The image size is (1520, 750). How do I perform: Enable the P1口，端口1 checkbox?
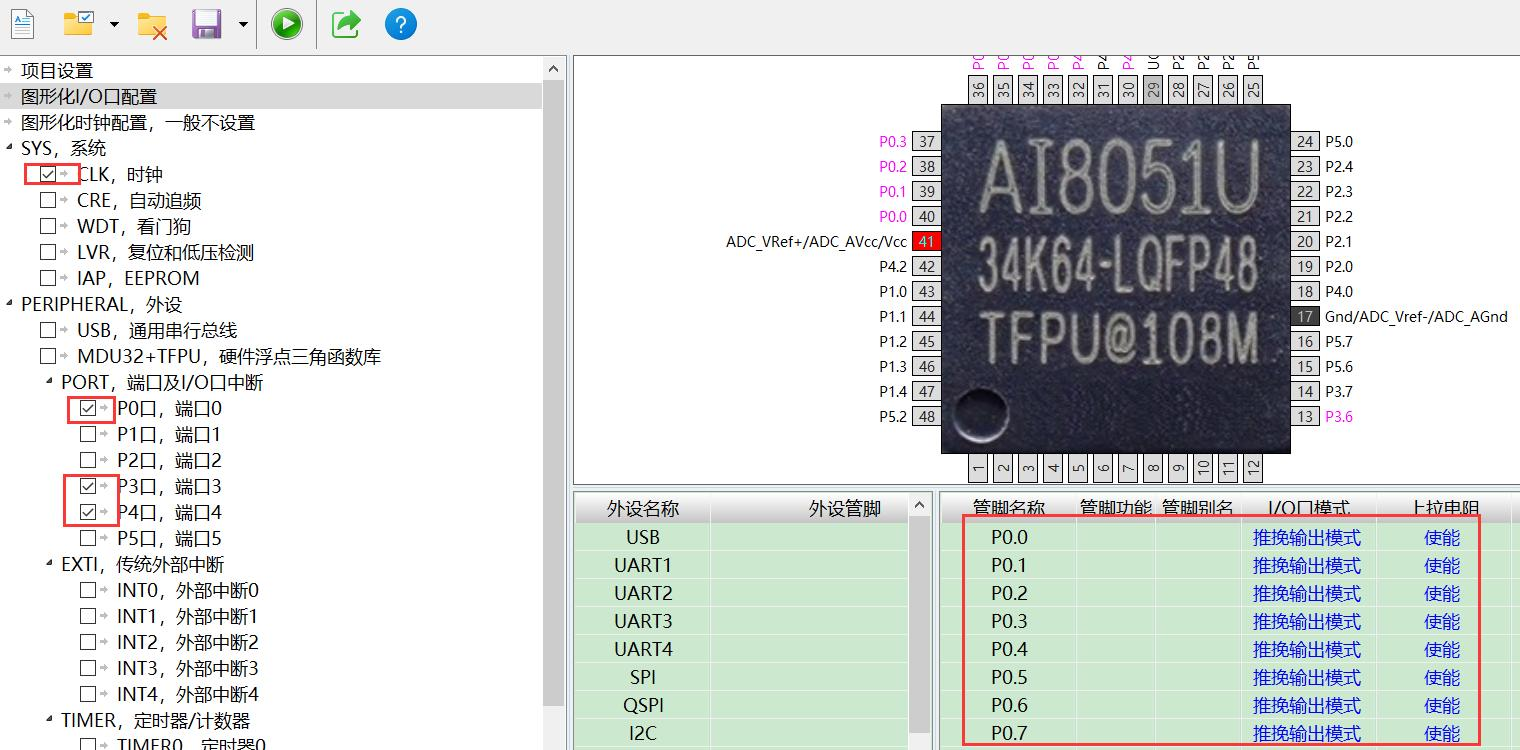click(88, 434)
